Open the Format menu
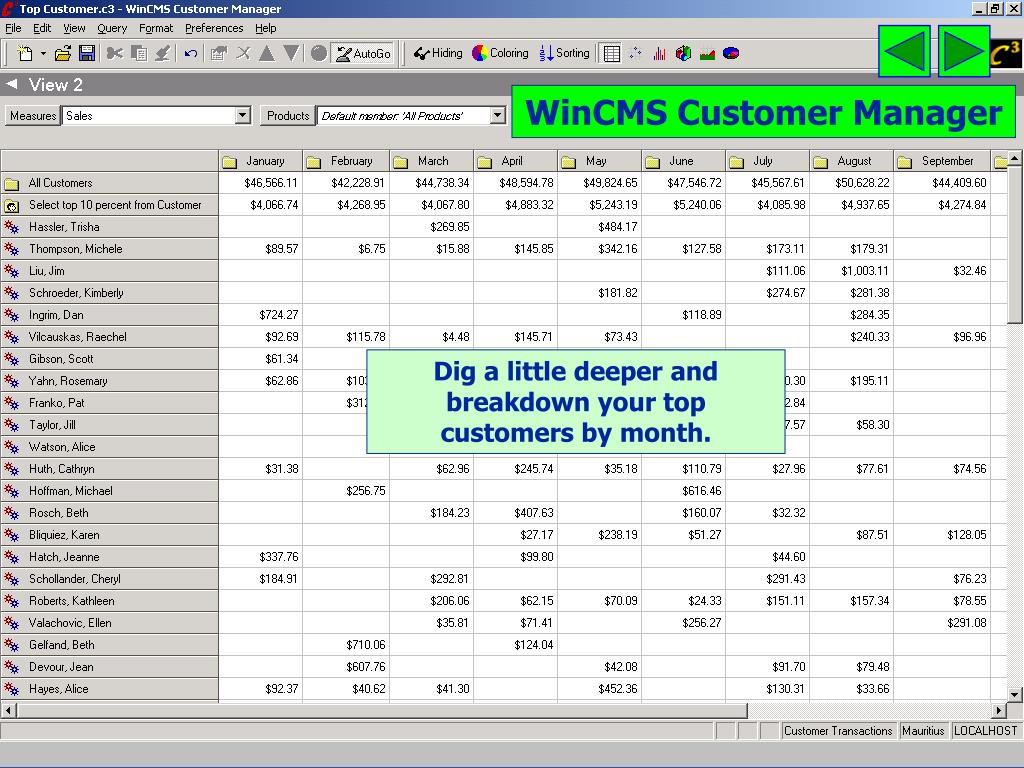Viewport: 1024px width, 768px height. pyautogui.click(x=156, y=28)
